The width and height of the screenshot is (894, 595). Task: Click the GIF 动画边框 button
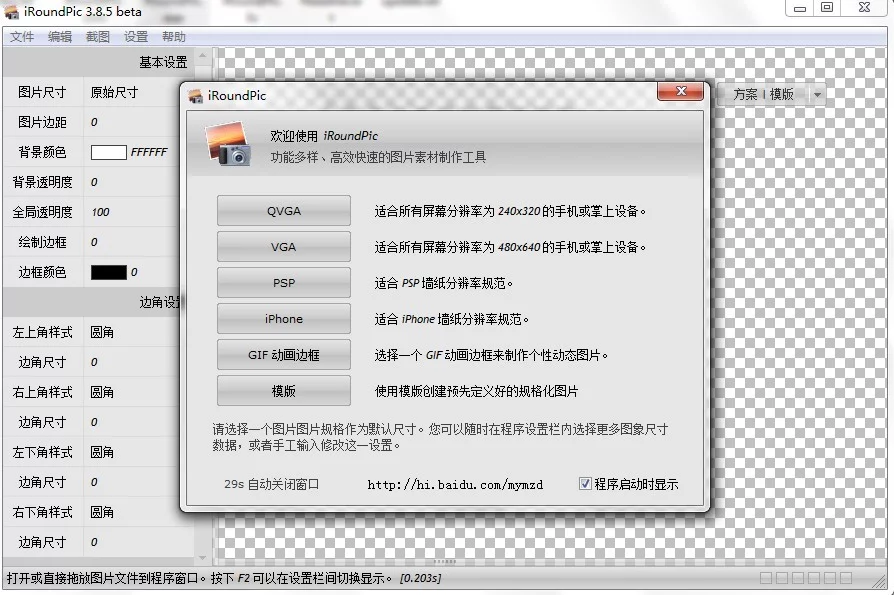(x=283, y=355)
